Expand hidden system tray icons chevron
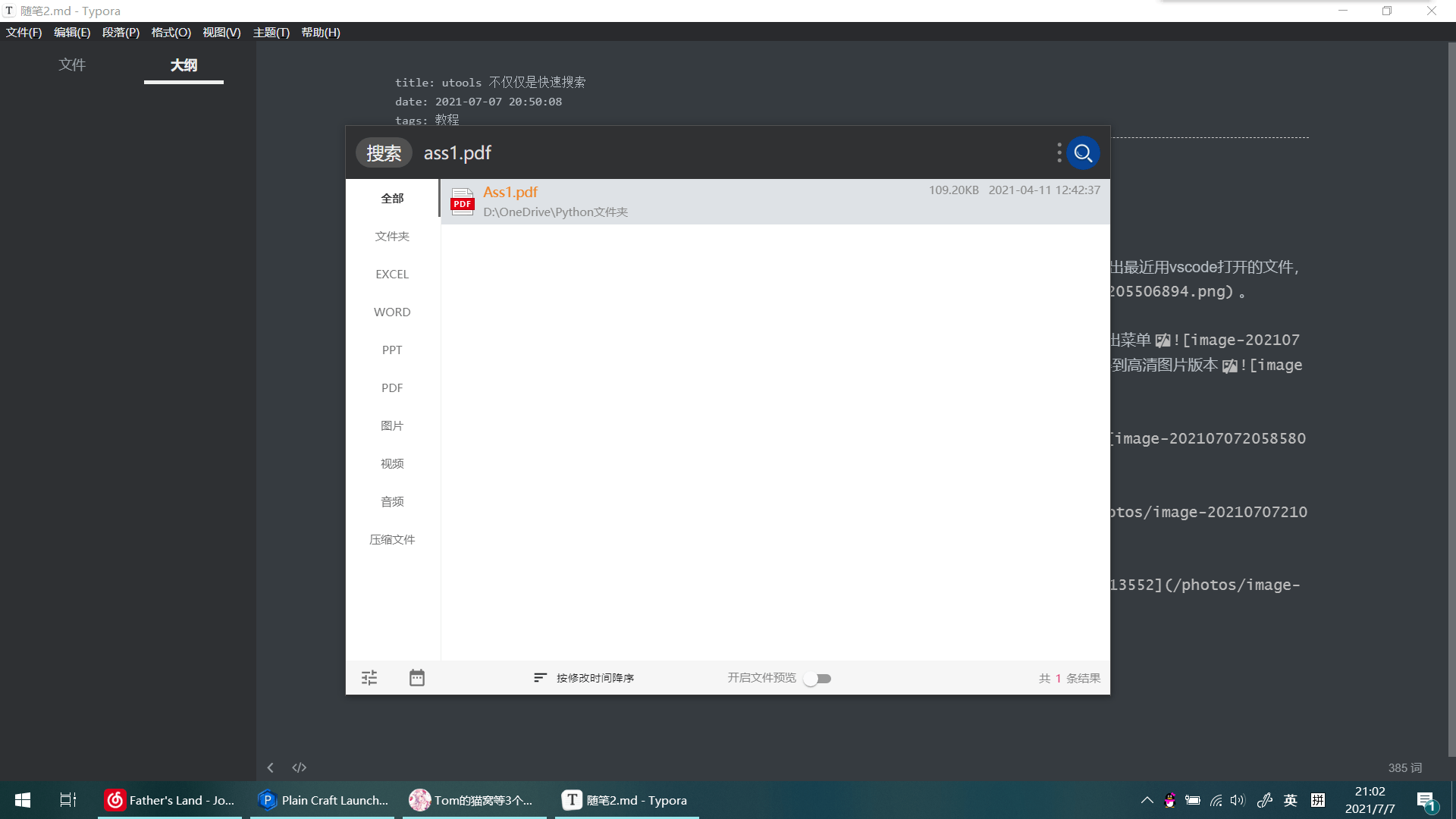Image resolution: width=1456 pixels, height=819 pixels. [1147, 800]
